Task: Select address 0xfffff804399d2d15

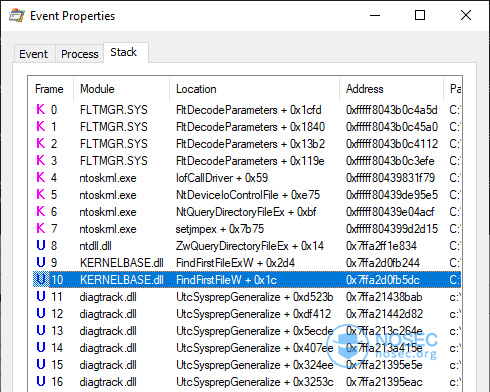Action: click(392, 229)
